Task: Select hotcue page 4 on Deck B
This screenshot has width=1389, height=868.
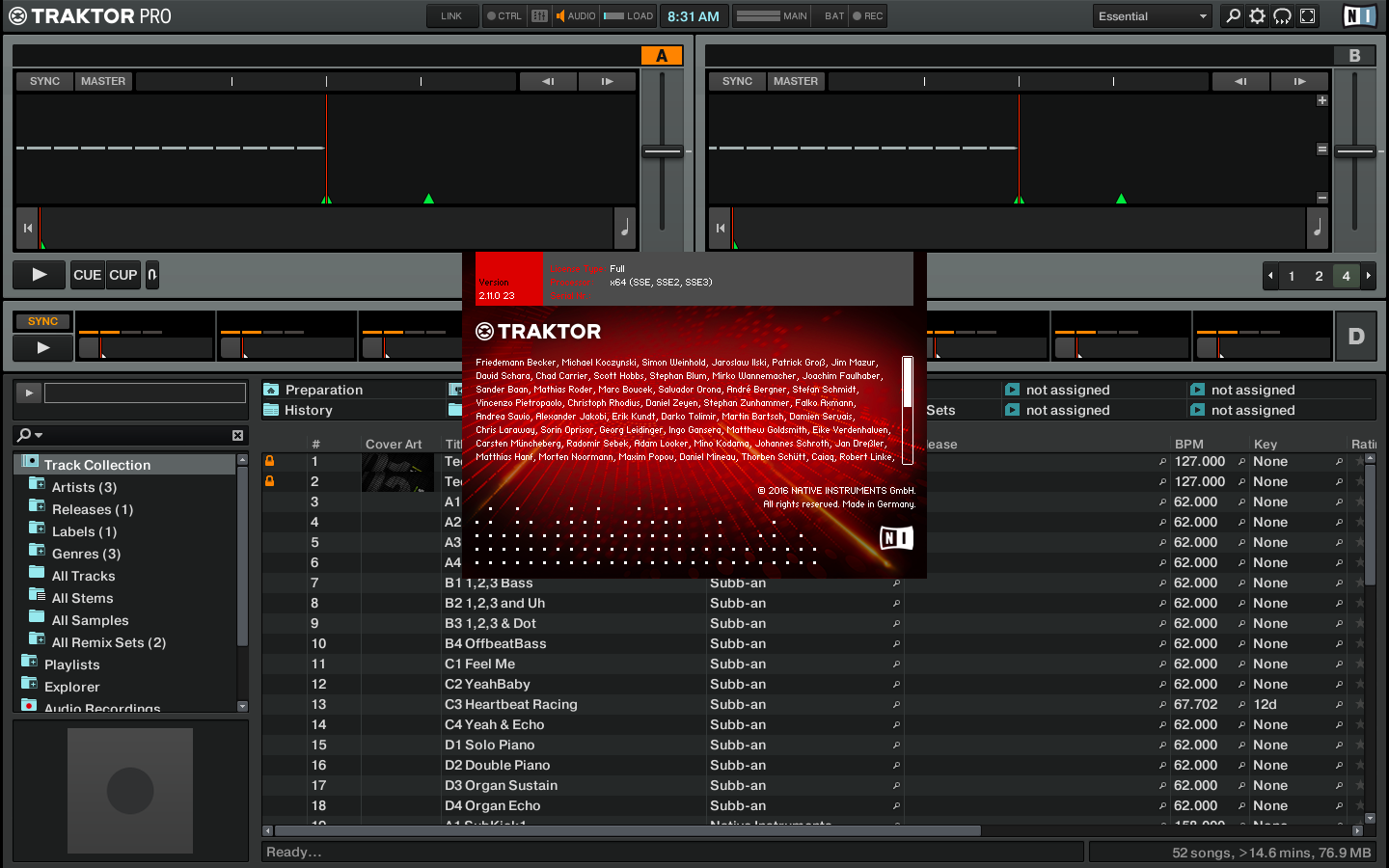Action: click(1347, 276)
